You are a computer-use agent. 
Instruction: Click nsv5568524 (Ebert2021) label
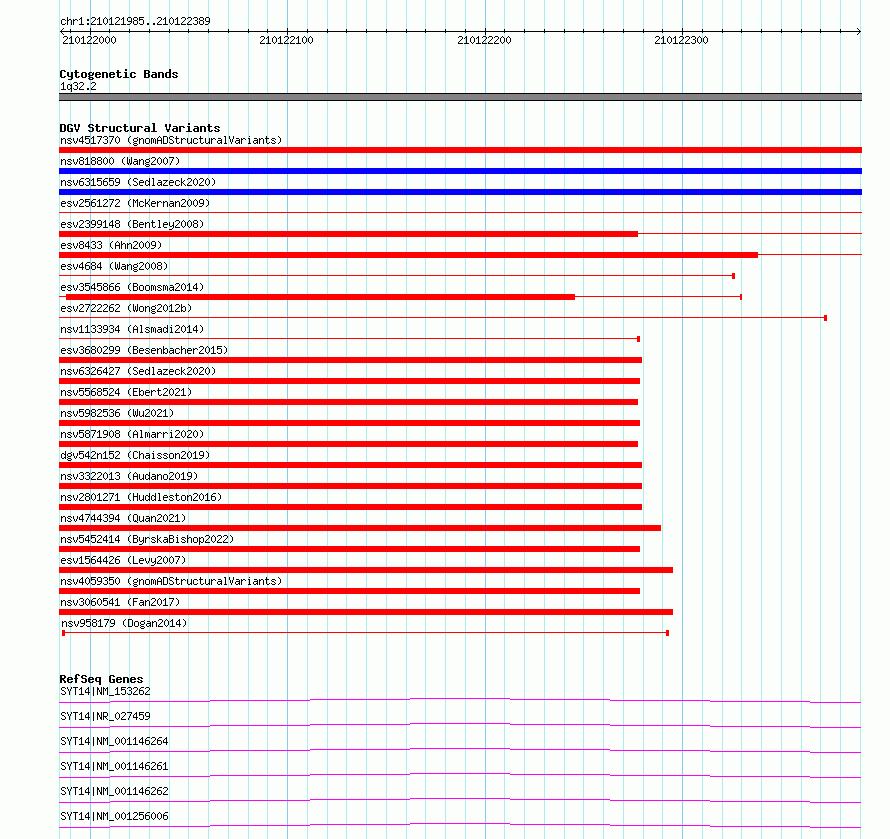point(126,392)
